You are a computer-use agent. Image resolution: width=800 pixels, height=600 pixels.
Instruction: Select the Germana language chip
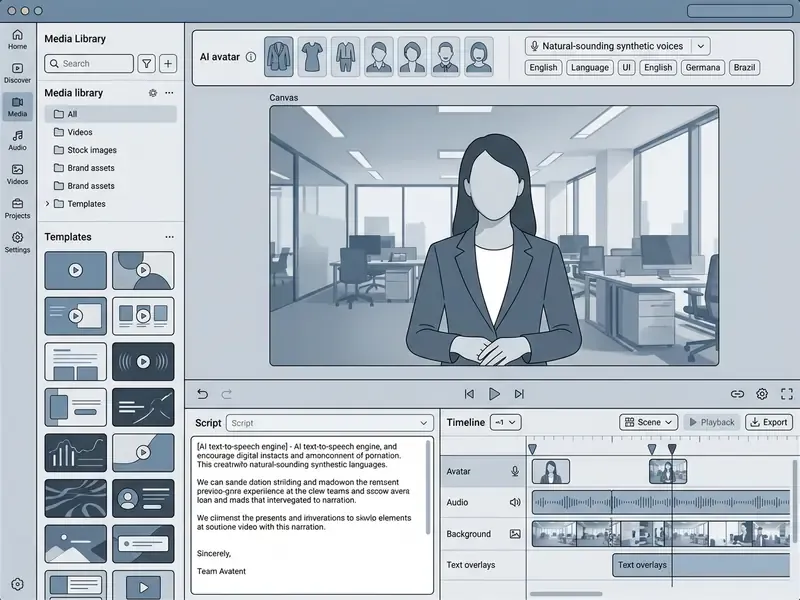pyautogui.click(x=703, y=67)
